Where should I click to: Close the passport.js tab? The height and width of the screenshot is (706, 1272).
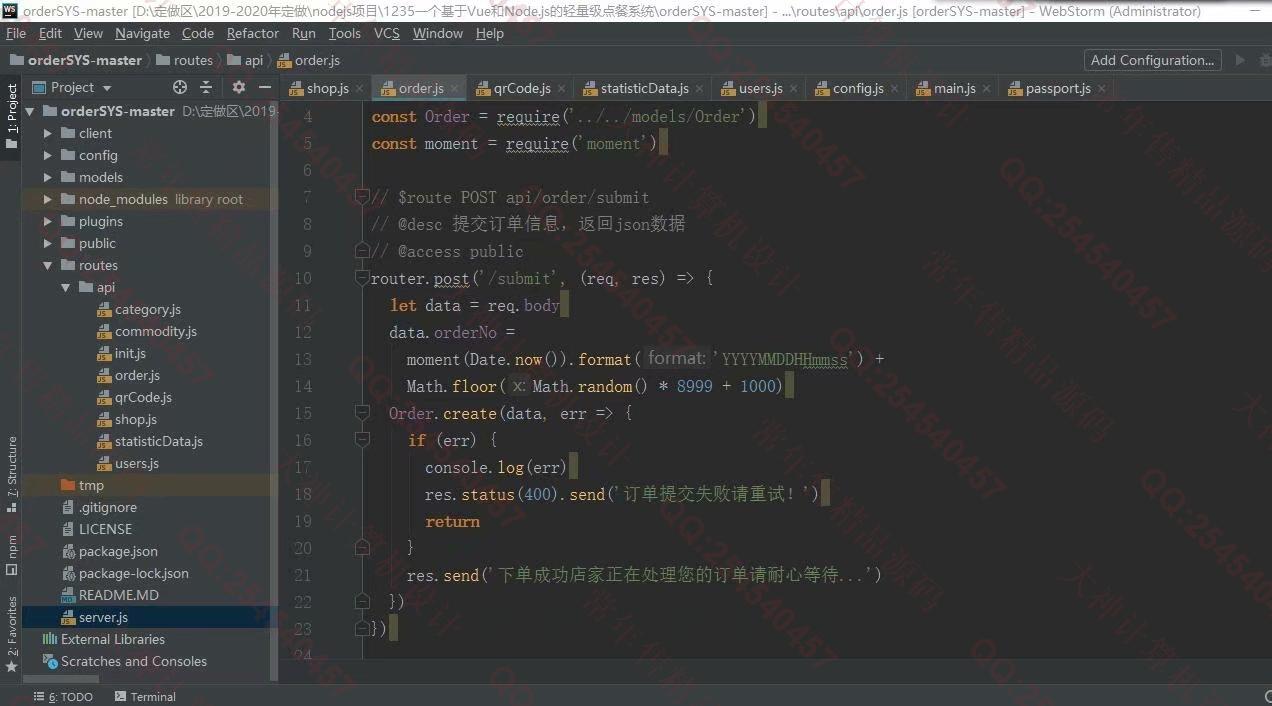[1101, 89]
